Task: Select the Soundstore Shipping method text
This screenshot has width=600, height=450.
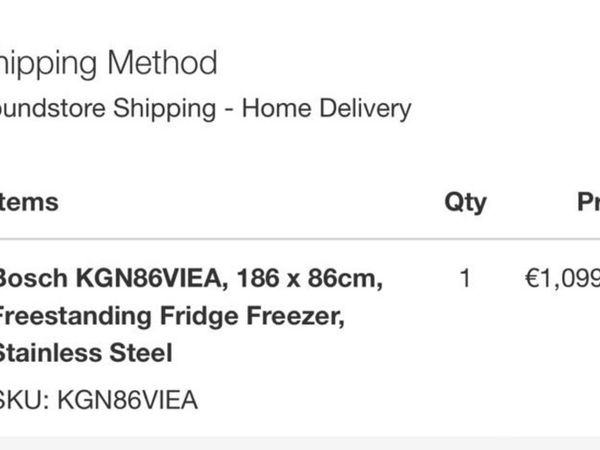Action: click(205, 109)
